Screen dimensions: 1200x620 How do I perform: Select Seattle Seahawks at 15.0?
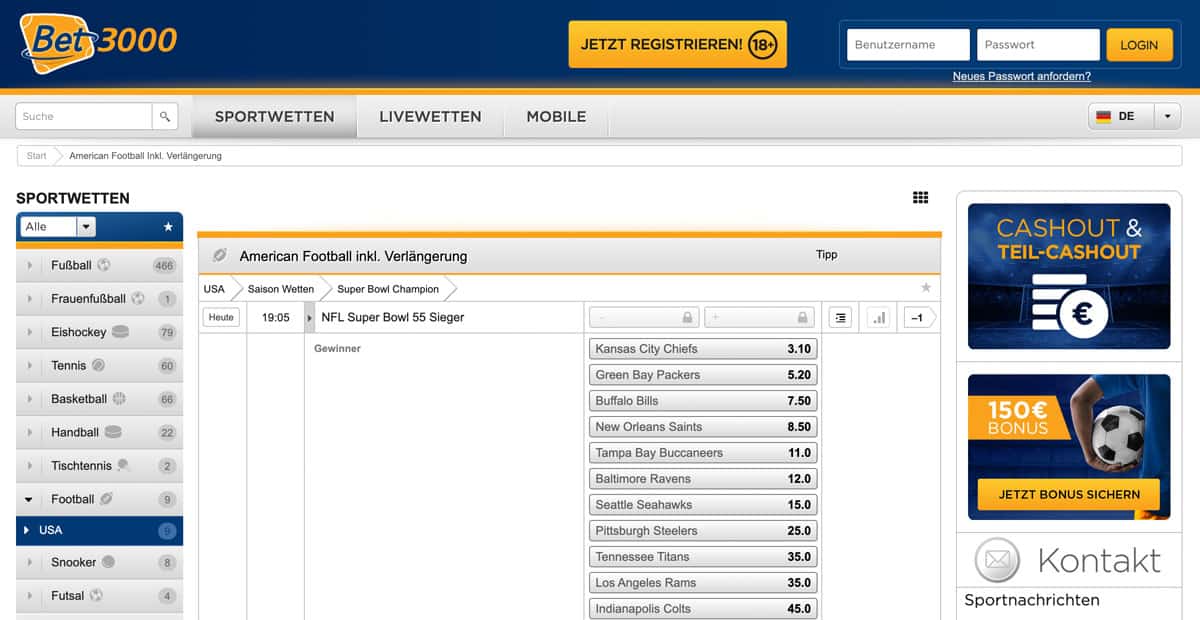[702, 505]
